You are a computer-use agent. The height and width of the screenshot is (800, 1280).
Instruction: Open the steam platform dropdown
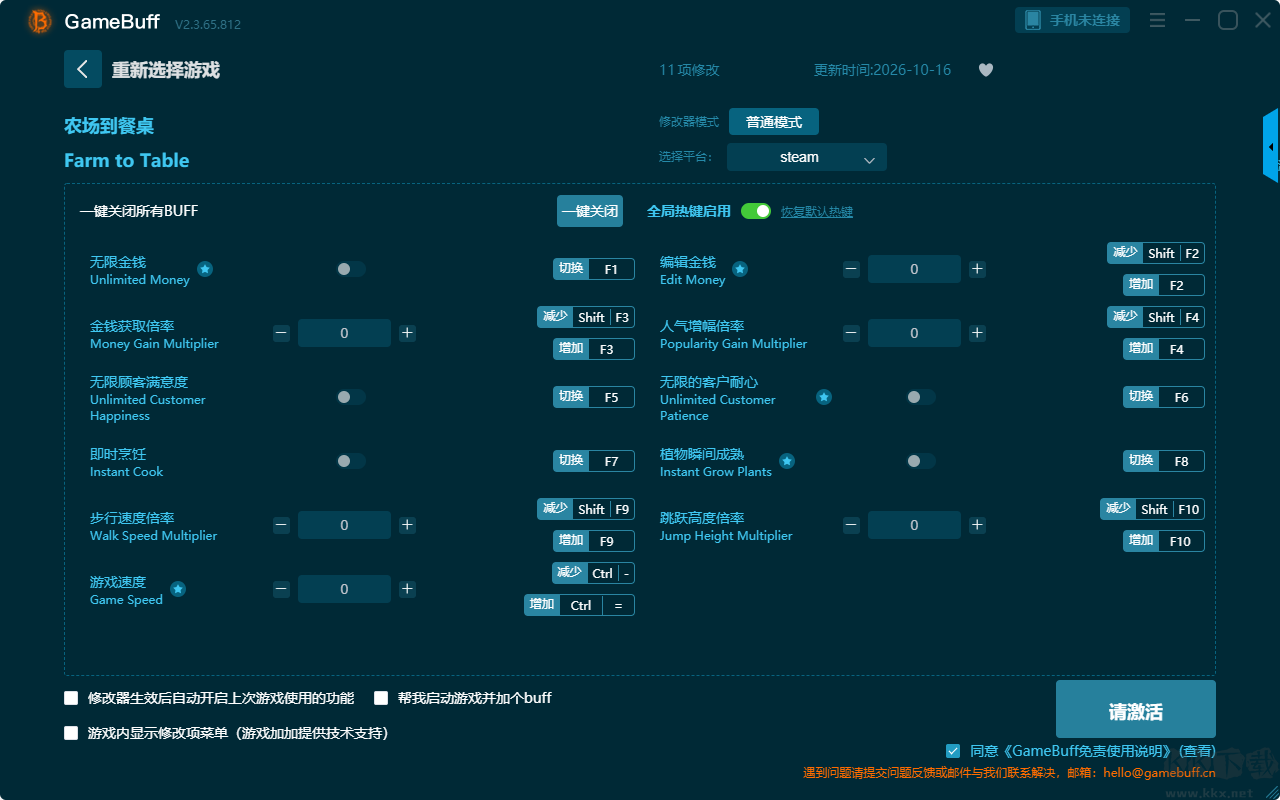(807, 157)
